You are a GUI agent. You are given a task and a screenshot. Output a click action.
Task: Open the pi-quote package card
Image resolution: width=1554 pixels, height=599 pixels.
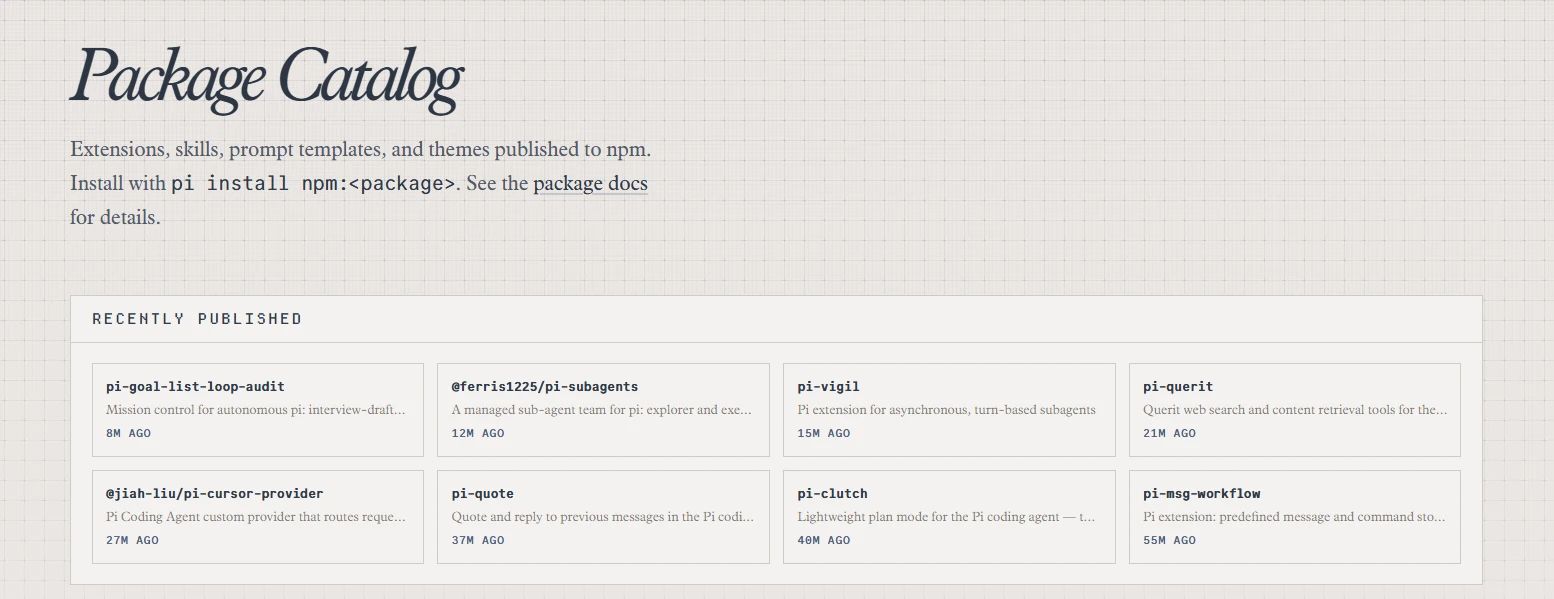coord(603,517)
